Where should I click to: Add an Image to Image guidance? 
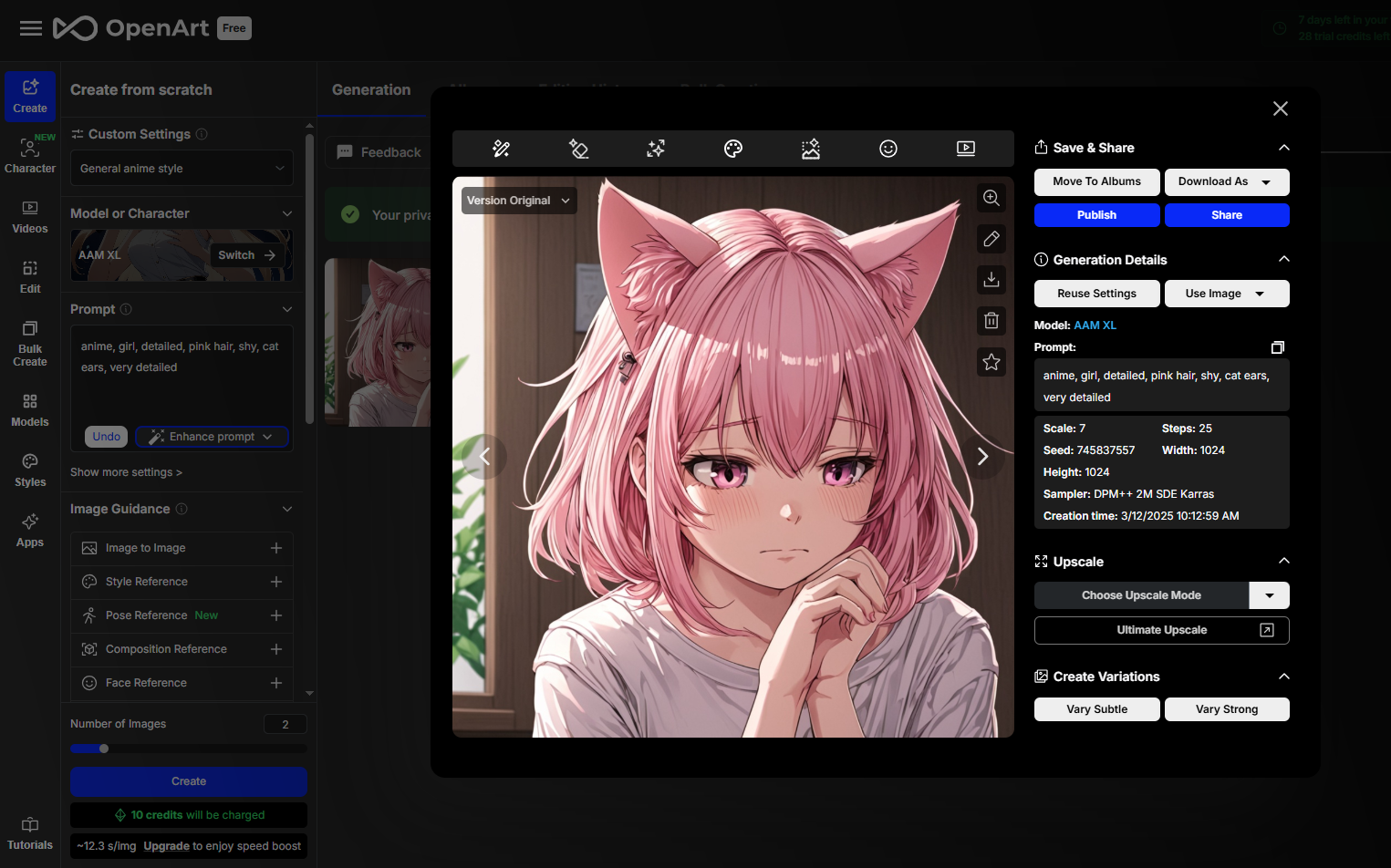click(276, 548)
